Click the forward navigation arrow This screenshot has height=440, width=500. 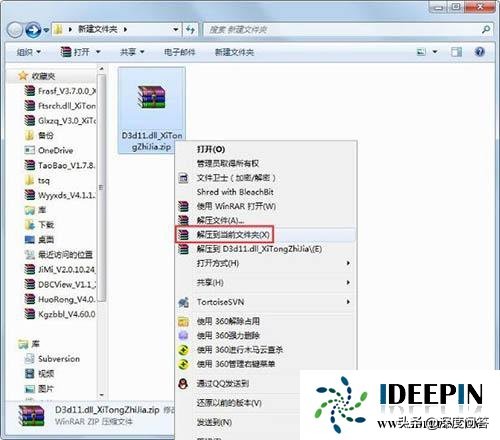click(x=33, y=30)
